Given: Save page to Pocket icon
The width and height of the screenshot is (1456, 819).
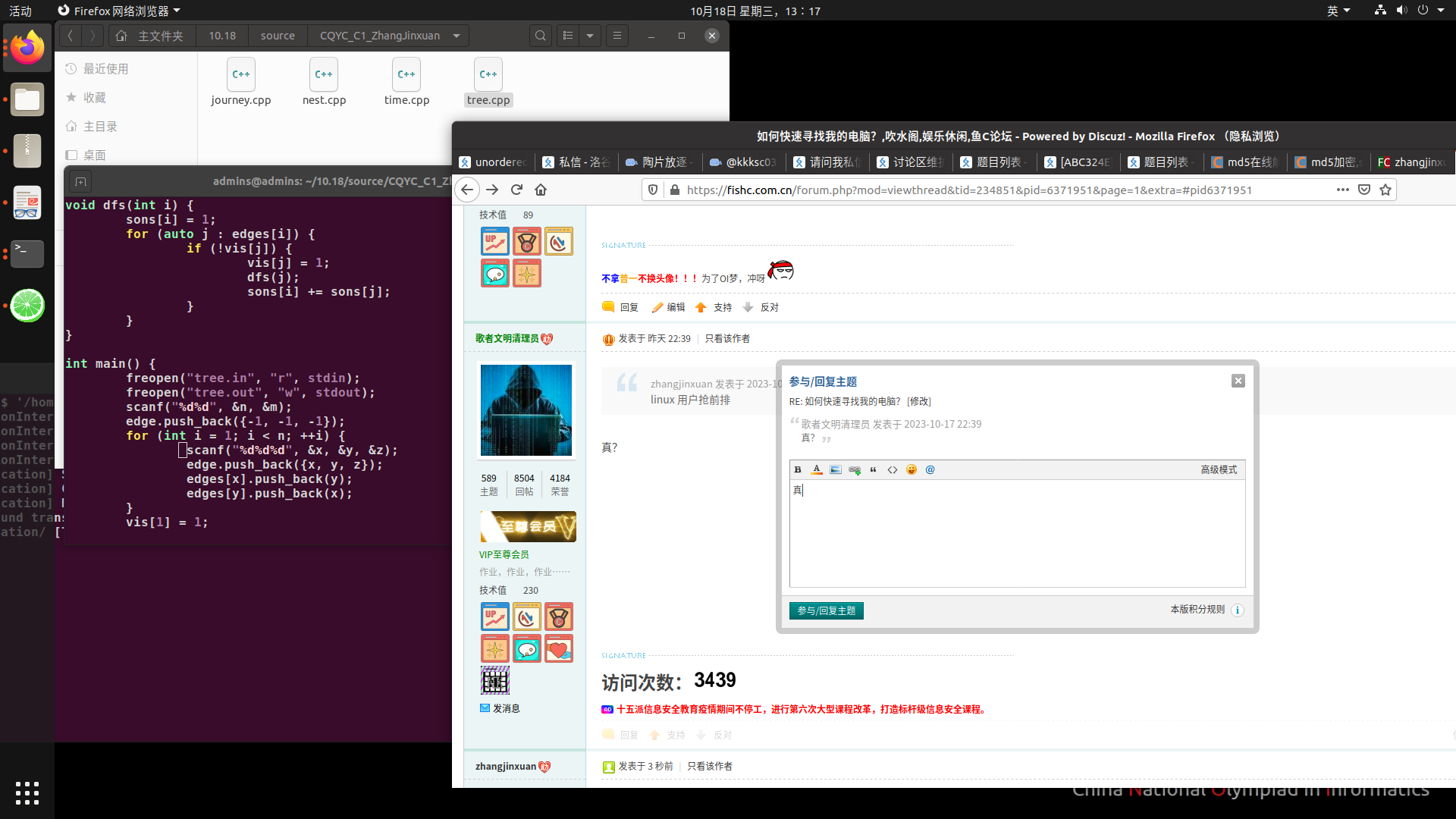Looking at the screenshot, I should (1364, 190).
